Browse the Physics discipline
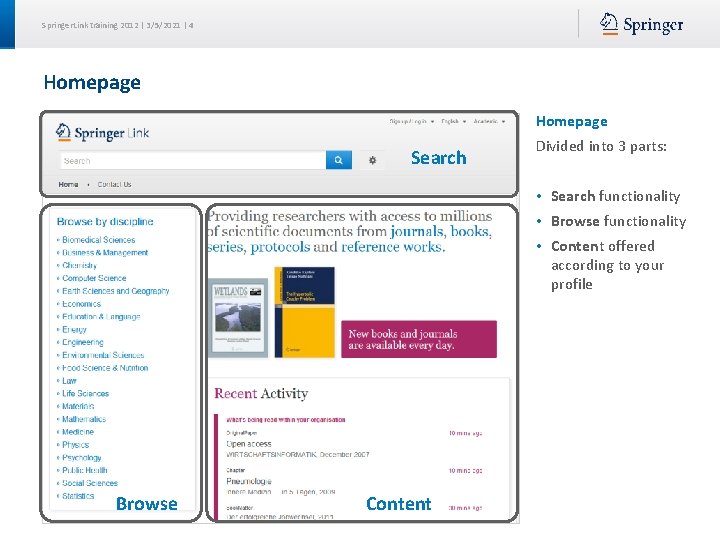The width and height of the screenshot is (720, 540). coord(76,445)
